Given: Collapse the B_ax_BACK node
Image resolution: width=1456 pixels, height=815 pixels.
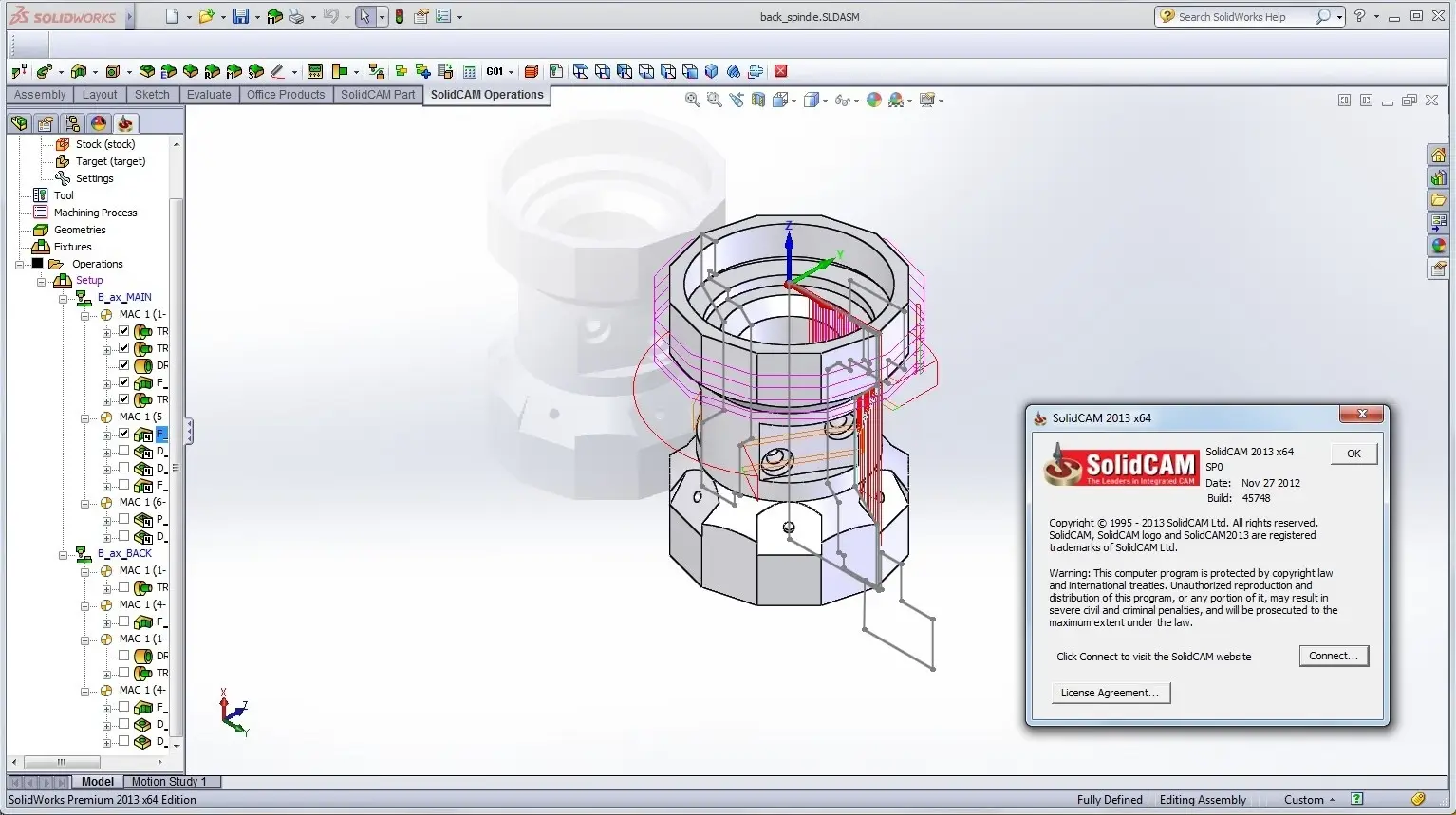Looking at the screenshot, I should pos(63,554).
